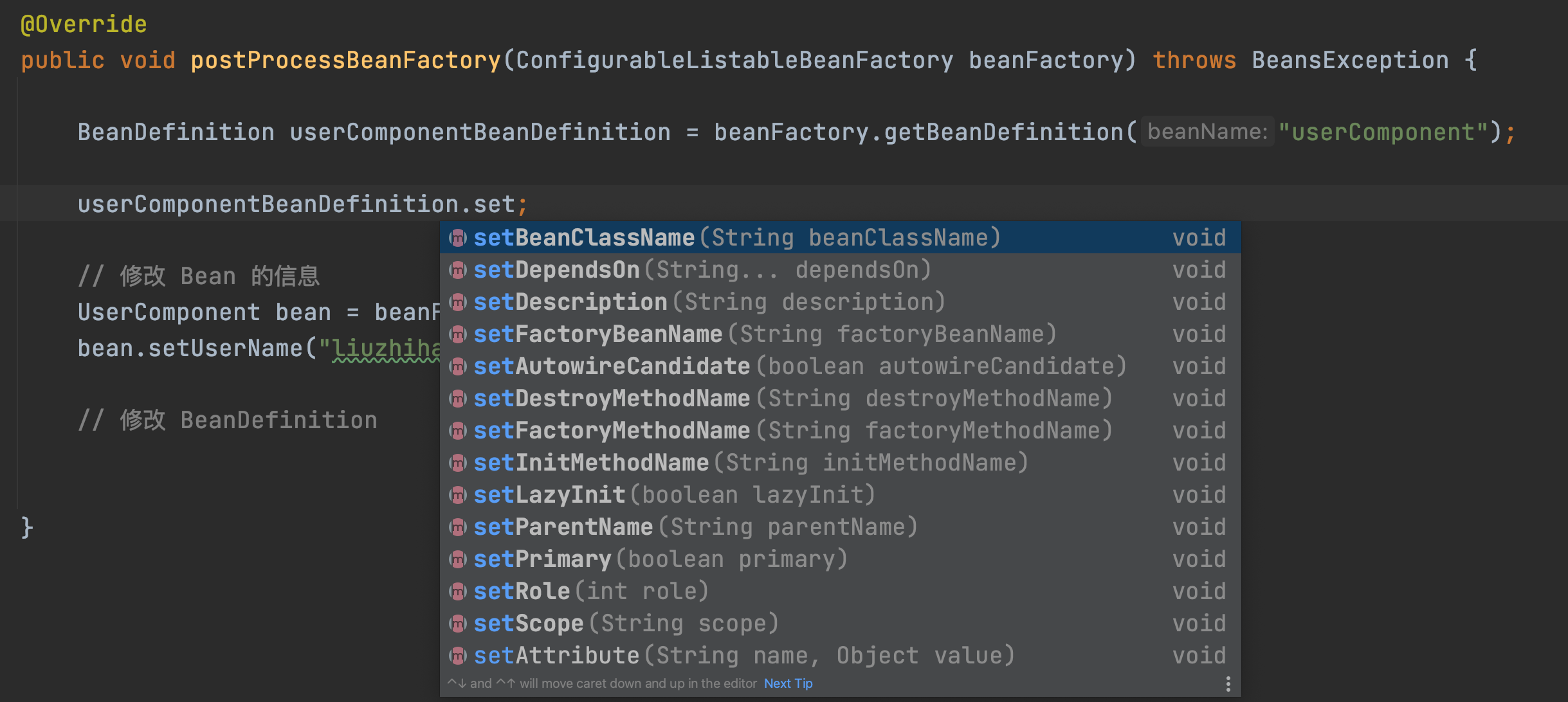Click method icon beside setFactoryBeanName

pos(457,334)
